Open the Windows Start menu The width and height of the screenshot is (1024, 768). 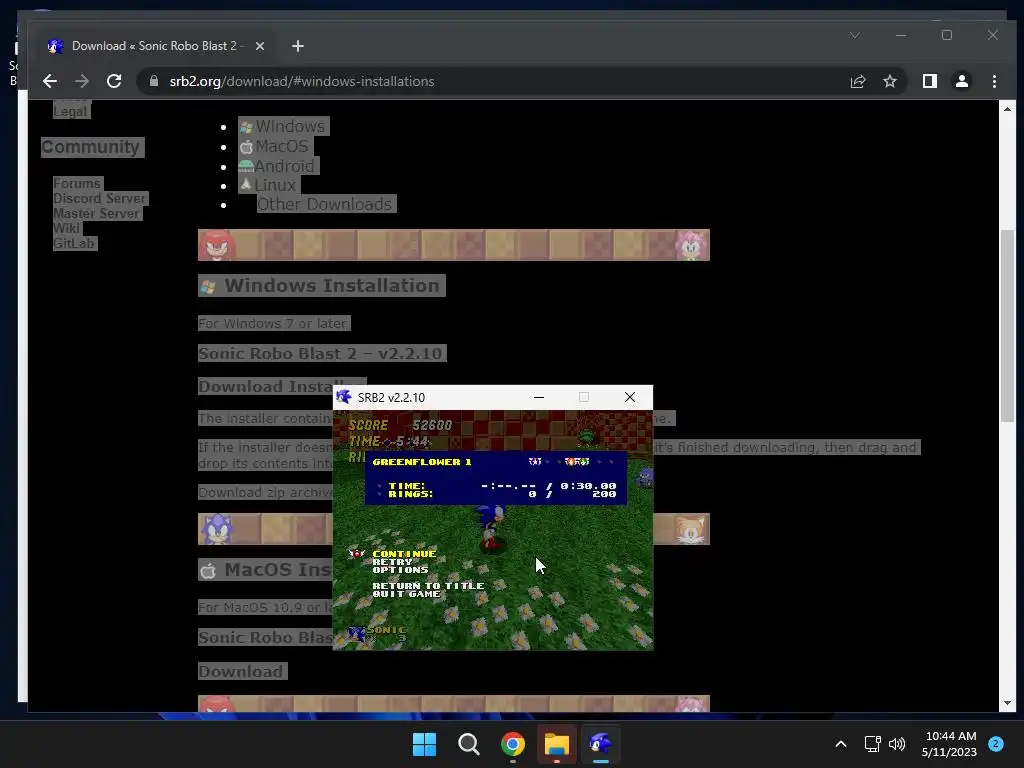pyautogui.click(x=424, y=744)
